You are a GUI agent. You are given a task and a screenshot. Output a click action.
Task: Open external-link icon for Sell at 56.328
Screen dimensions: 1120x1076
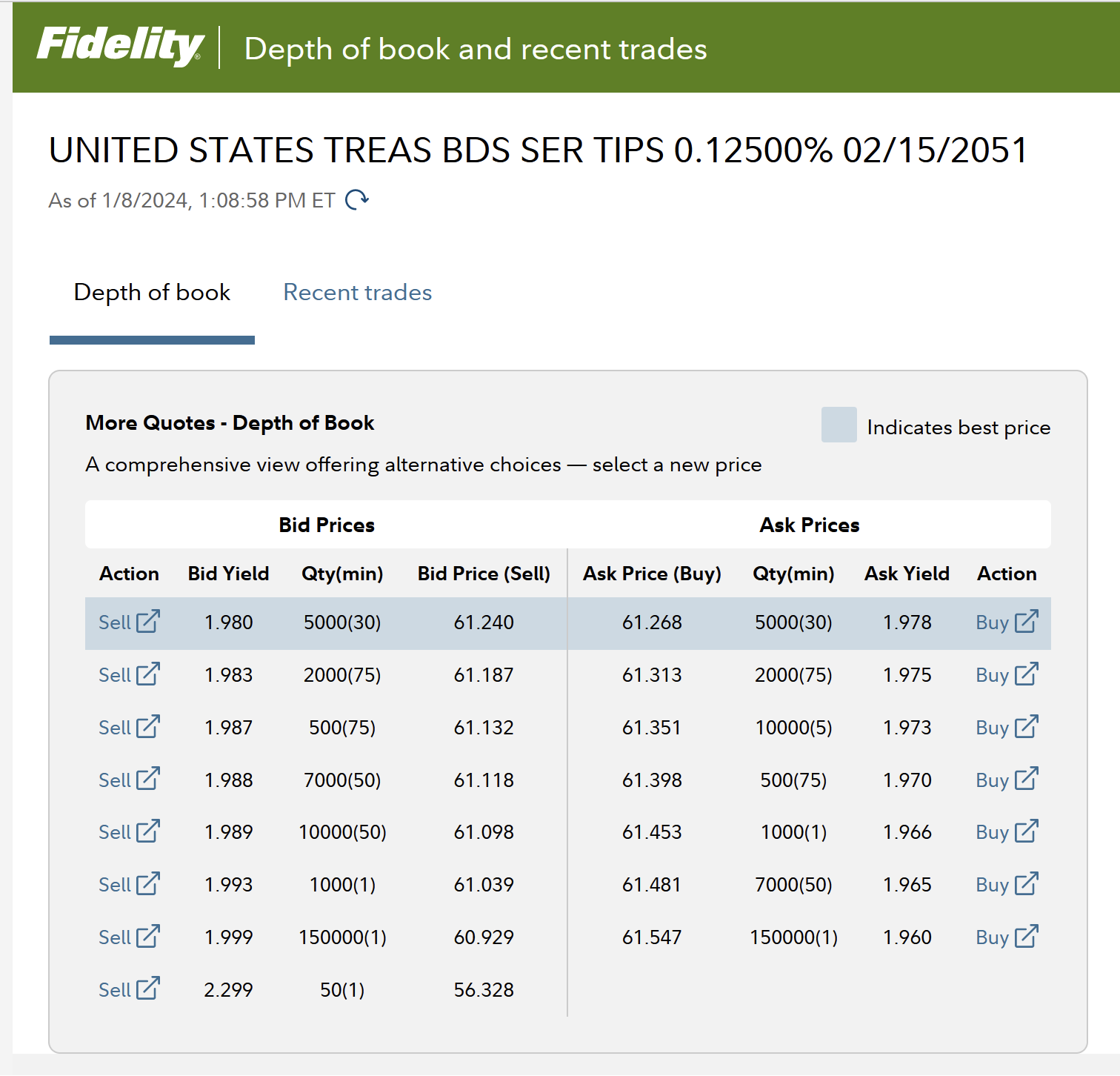(x=147, y=989)
